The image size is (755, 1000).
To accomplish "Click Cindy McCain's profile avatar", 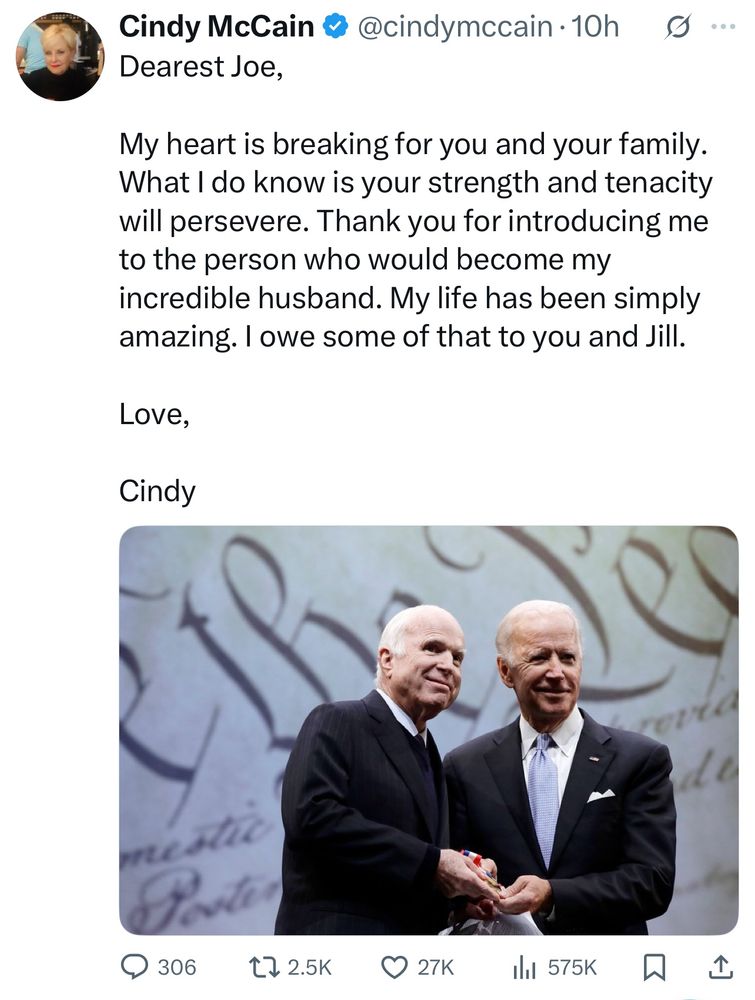I will [x=58, y=57].
